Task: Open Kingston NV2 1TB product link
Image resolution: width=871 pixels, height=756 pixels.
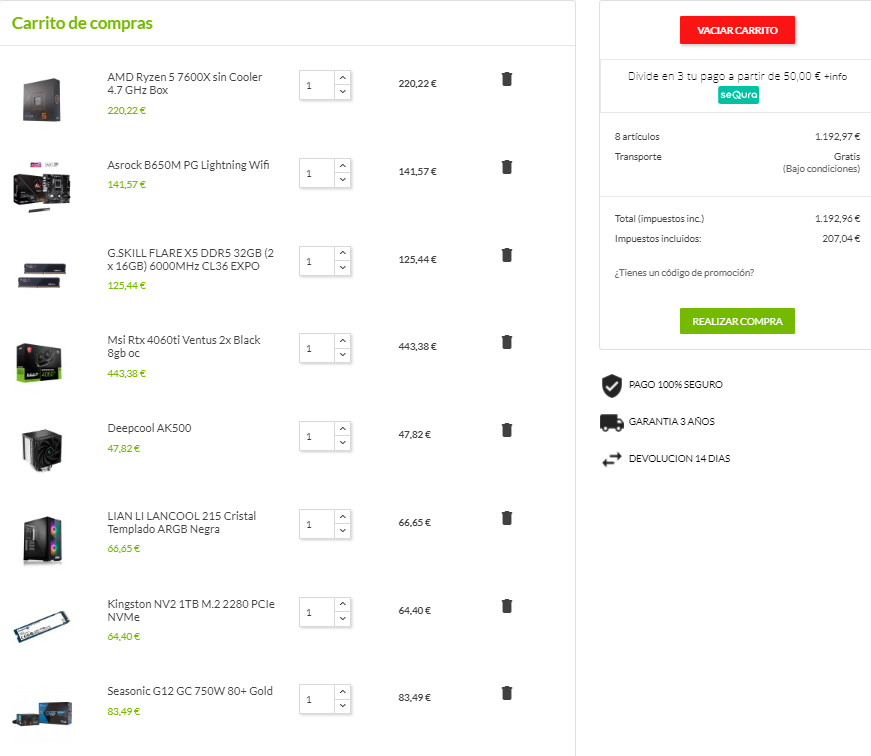Action: (191, 610)
